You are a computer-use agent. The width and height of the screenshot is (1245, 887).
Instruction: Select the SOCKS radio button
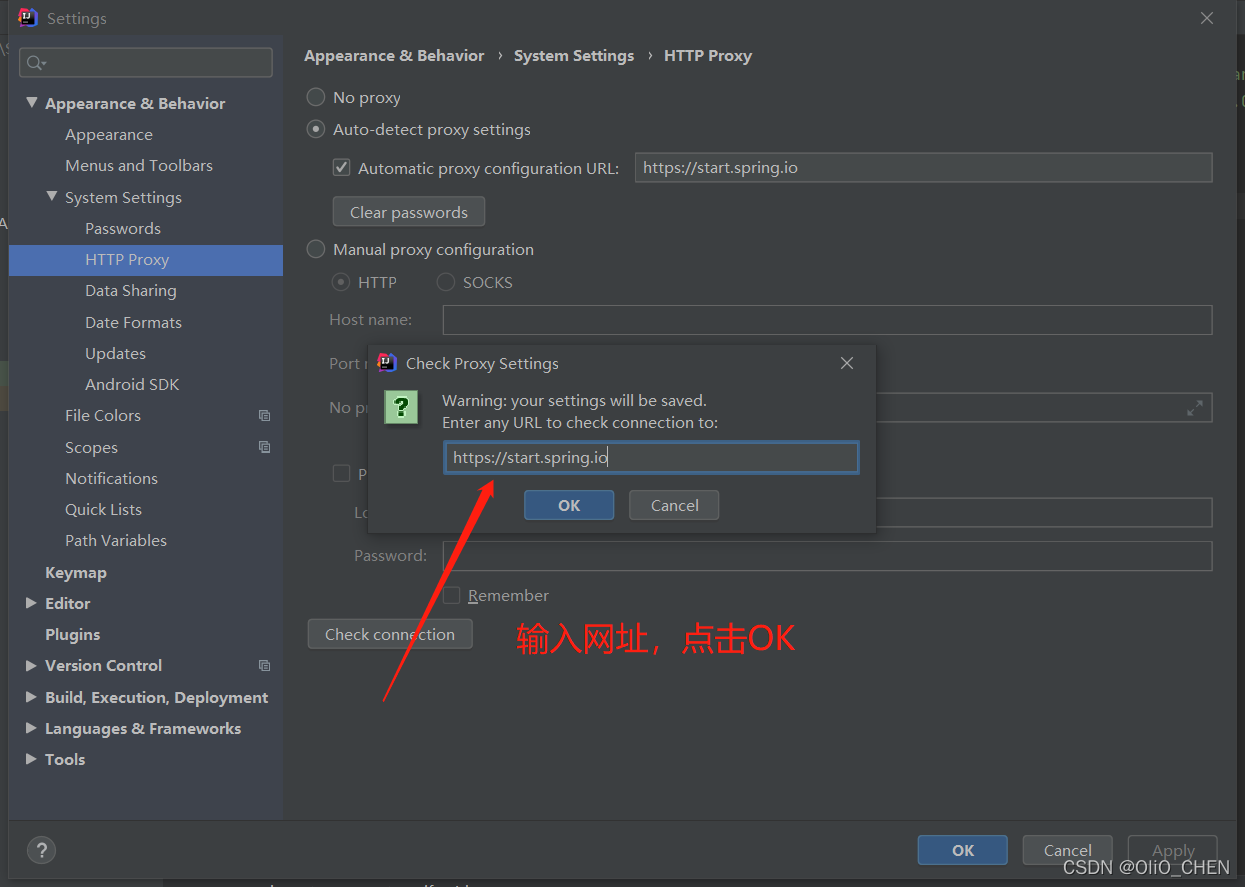point(445,282)
